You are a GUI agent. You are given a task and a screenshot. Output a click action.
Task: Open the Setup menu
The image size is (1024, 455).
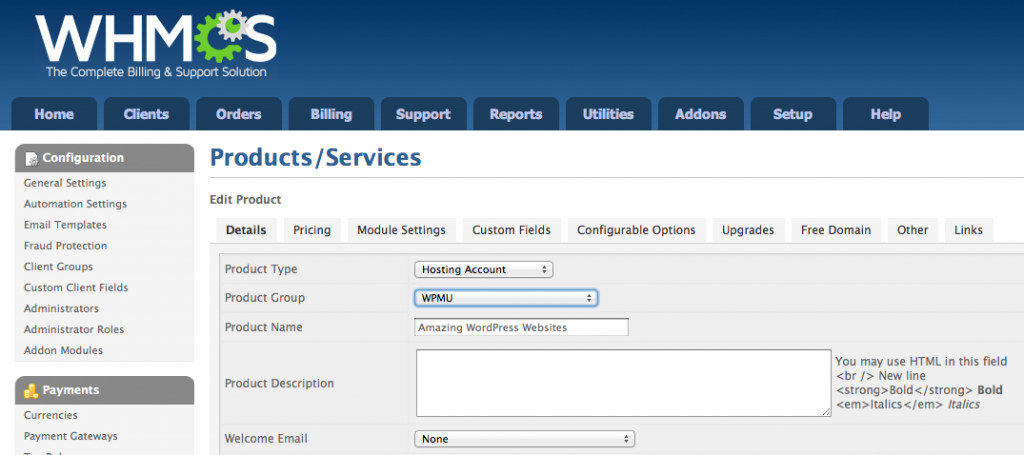[793, 114]
